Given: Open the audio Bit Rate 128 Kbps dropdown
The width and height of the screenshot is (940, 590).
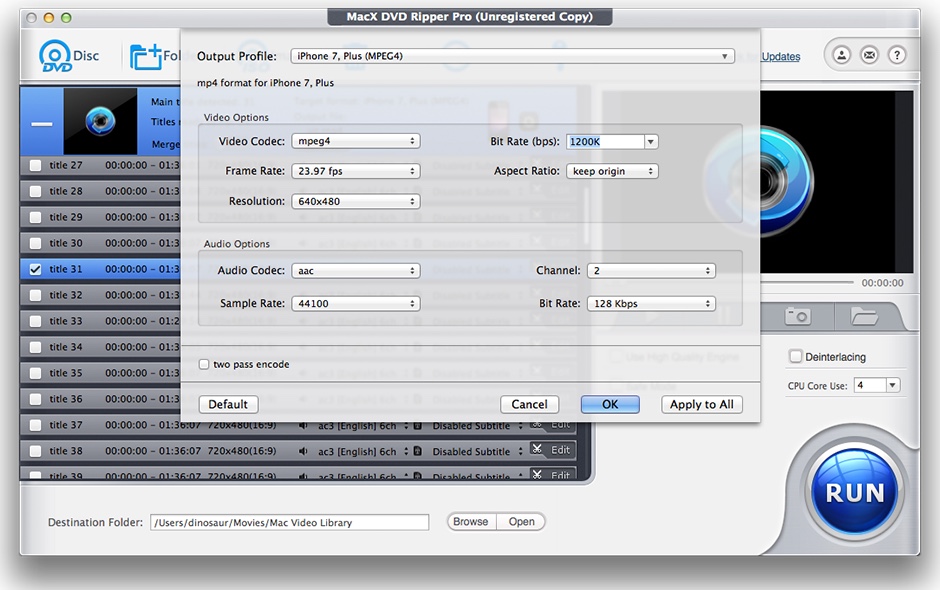Looking at the screenshot, I should pos(651,303).
